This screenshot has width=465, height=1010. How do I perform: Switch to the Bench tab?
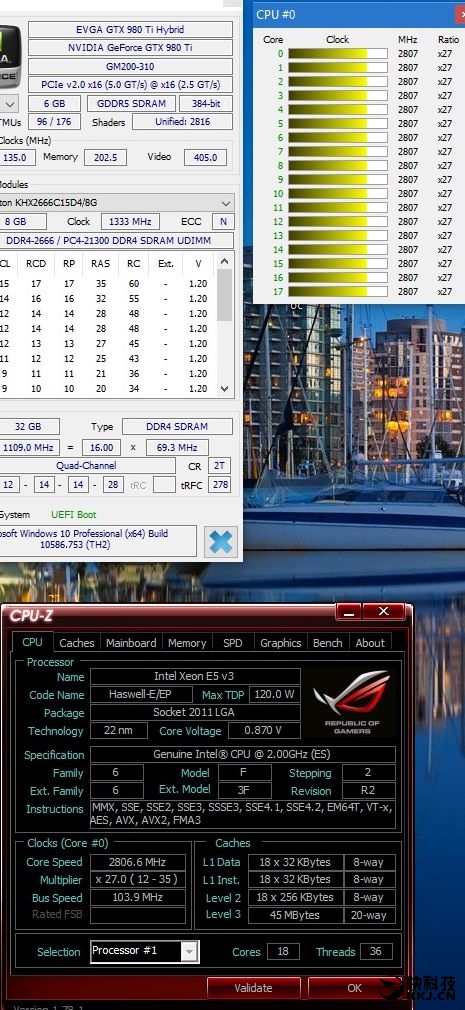[x=327, y=642]
